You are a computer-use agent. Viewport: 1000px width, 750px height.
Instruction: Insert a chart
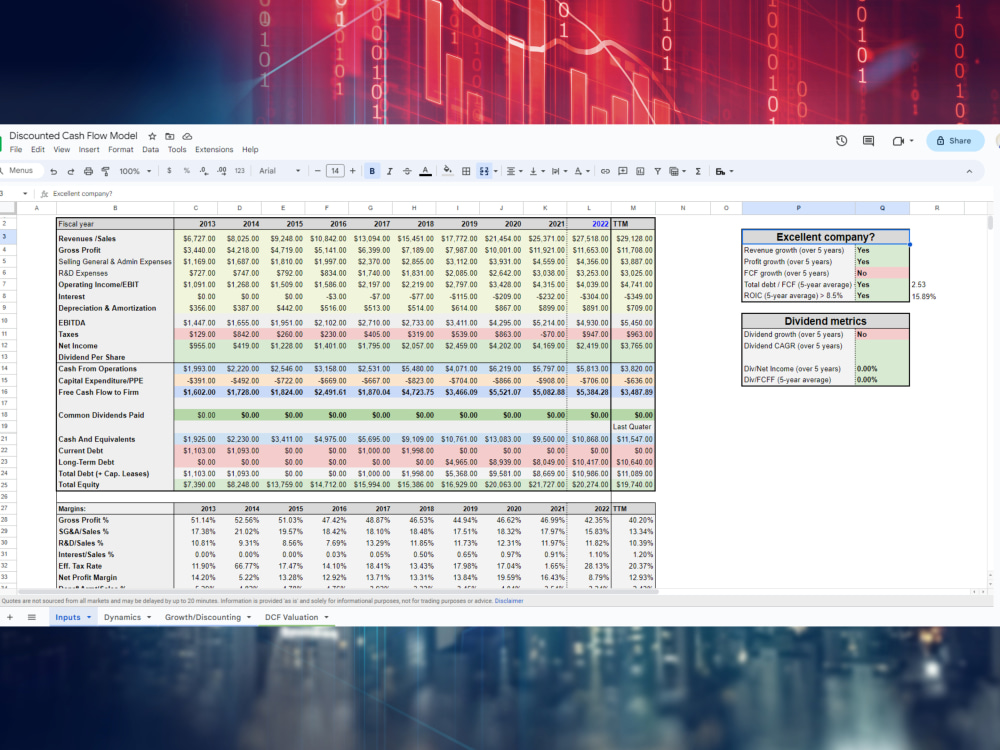pyautogui.click(x=640, y=171)
